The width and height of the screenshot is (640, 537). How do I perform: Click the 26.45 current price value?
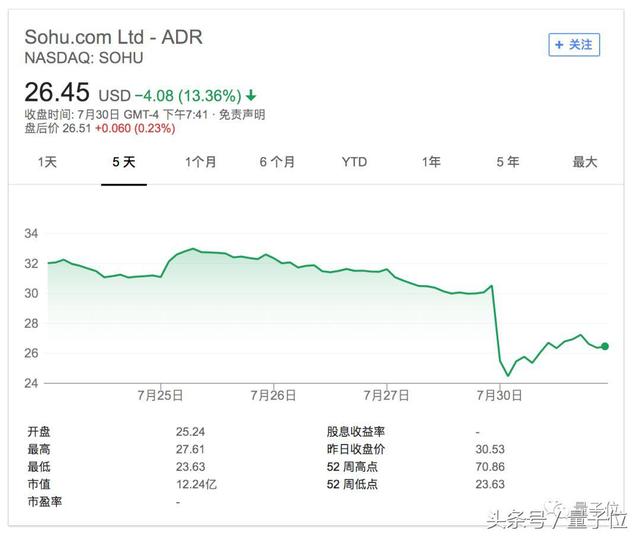tap(57, 93)
